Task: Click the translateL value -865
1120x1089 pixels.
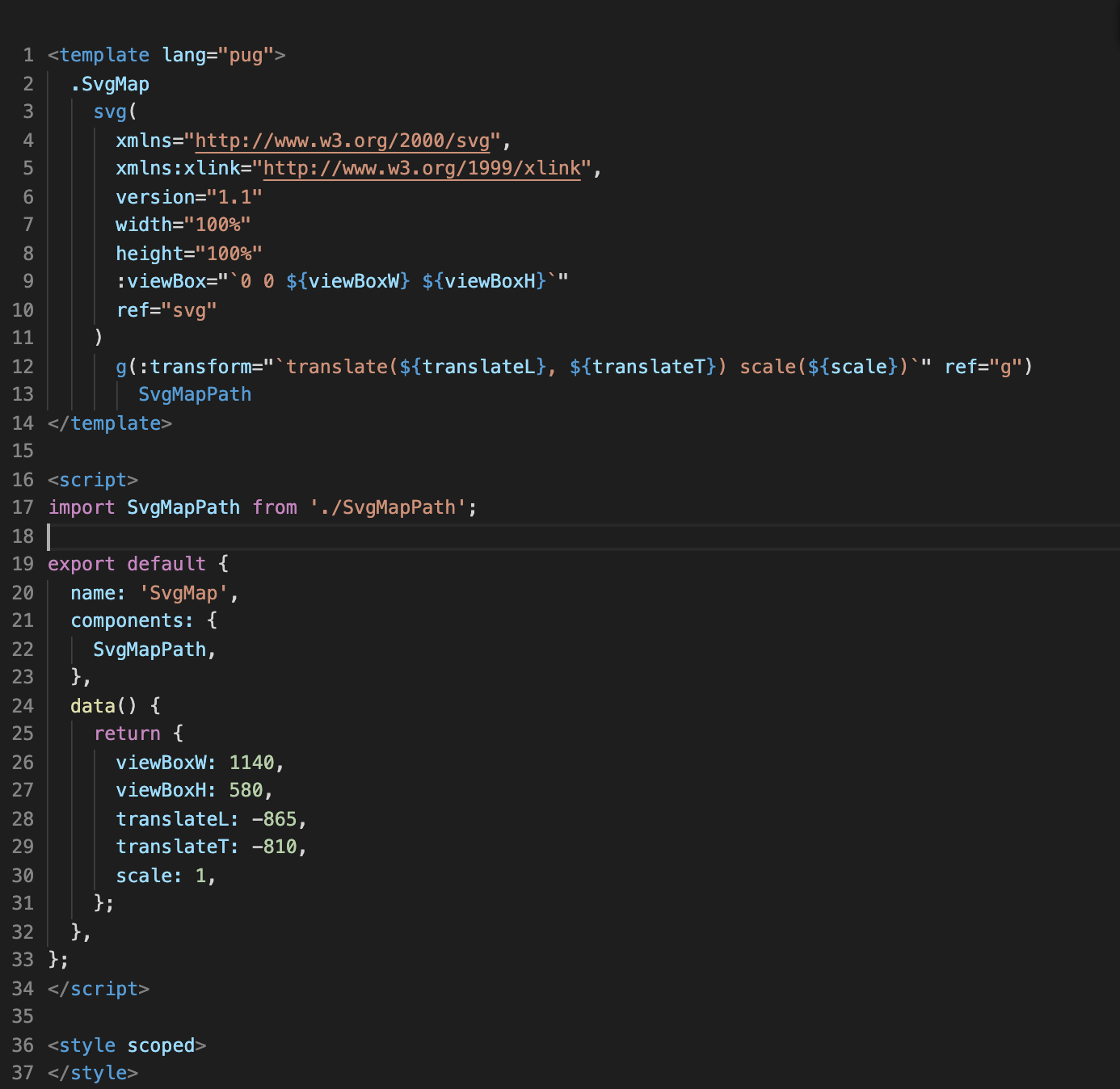Action: [x=275, y=819]
